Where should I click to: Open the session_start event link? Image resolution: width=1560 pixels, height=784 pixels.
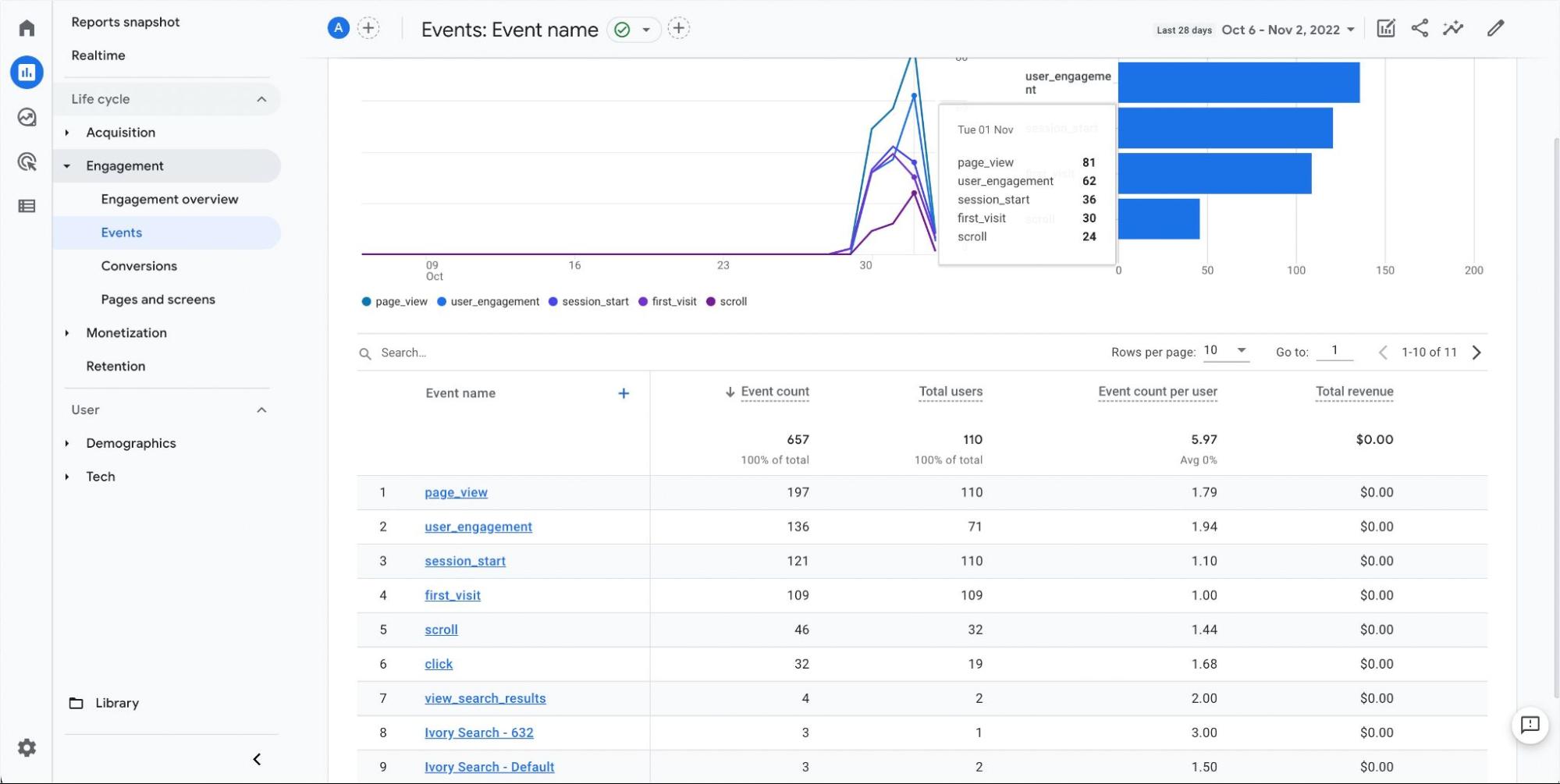(465, 561)
